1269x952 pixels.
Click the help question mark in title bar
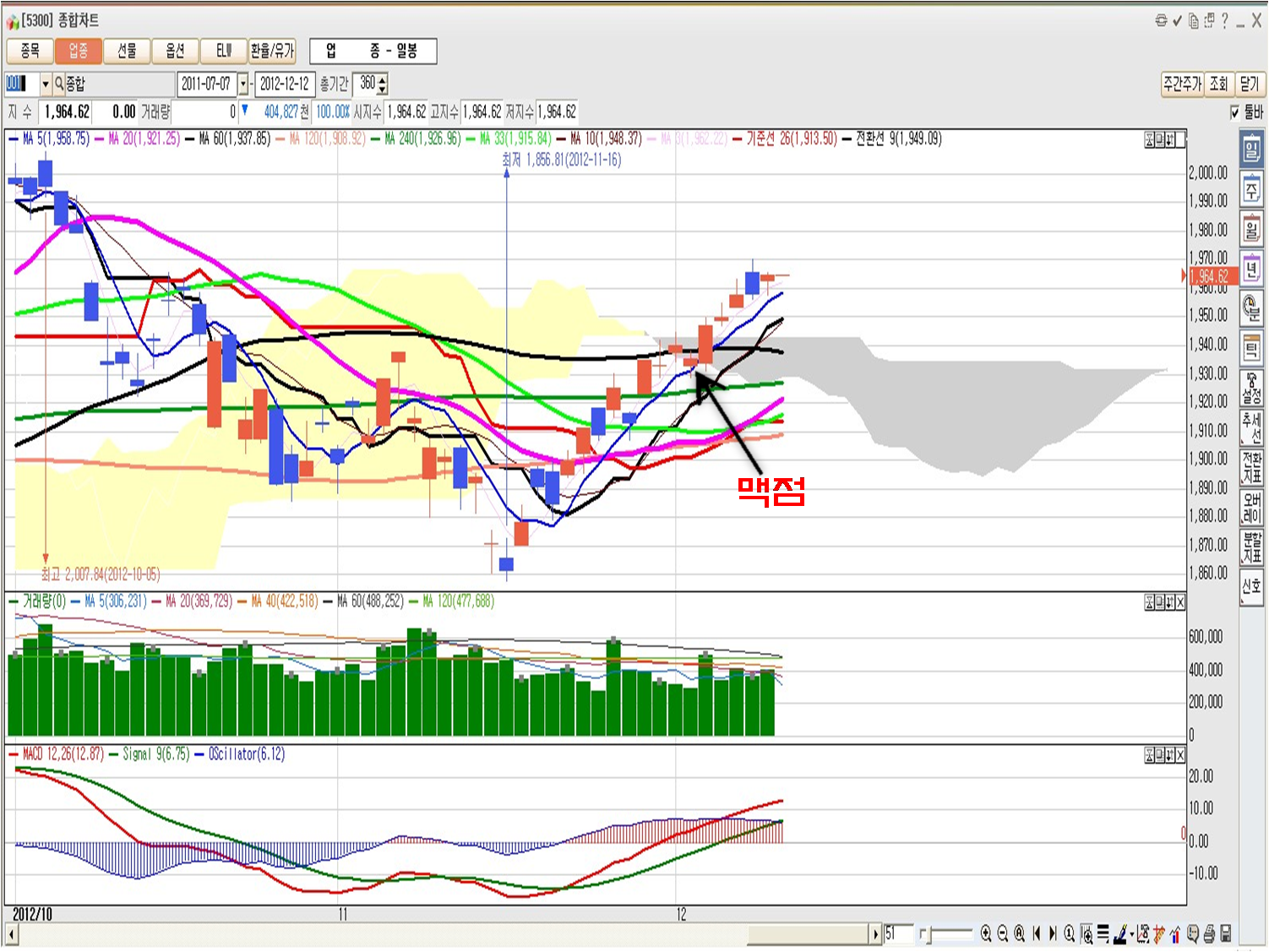[x=1224, y=20]
